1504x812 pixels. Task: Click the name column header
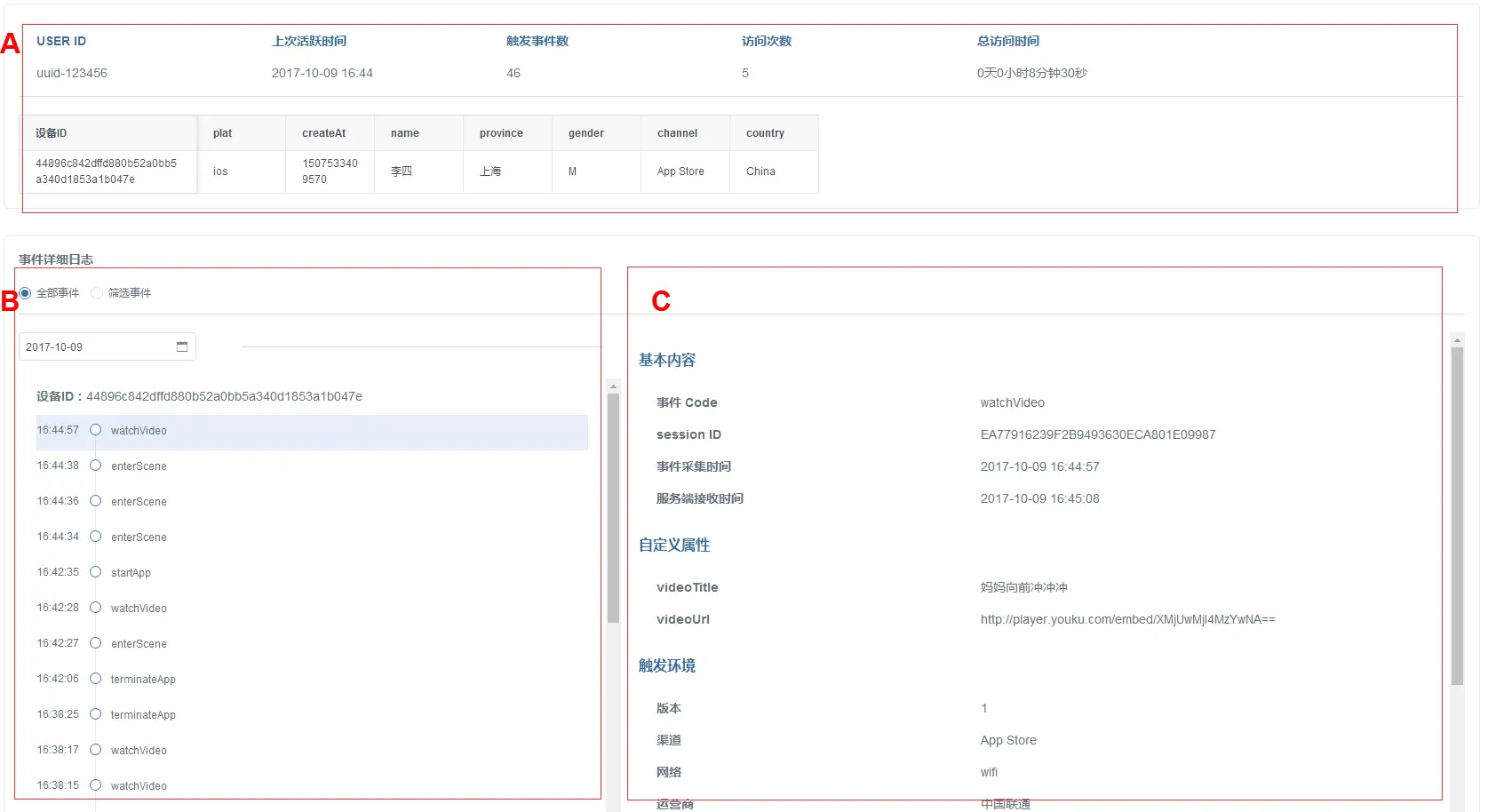pyautogui.click(x=419, y=133)
